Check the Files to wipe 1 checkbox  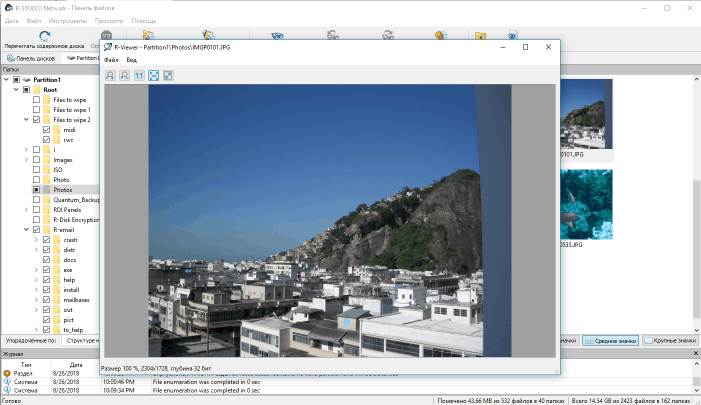tap(36, 110)
